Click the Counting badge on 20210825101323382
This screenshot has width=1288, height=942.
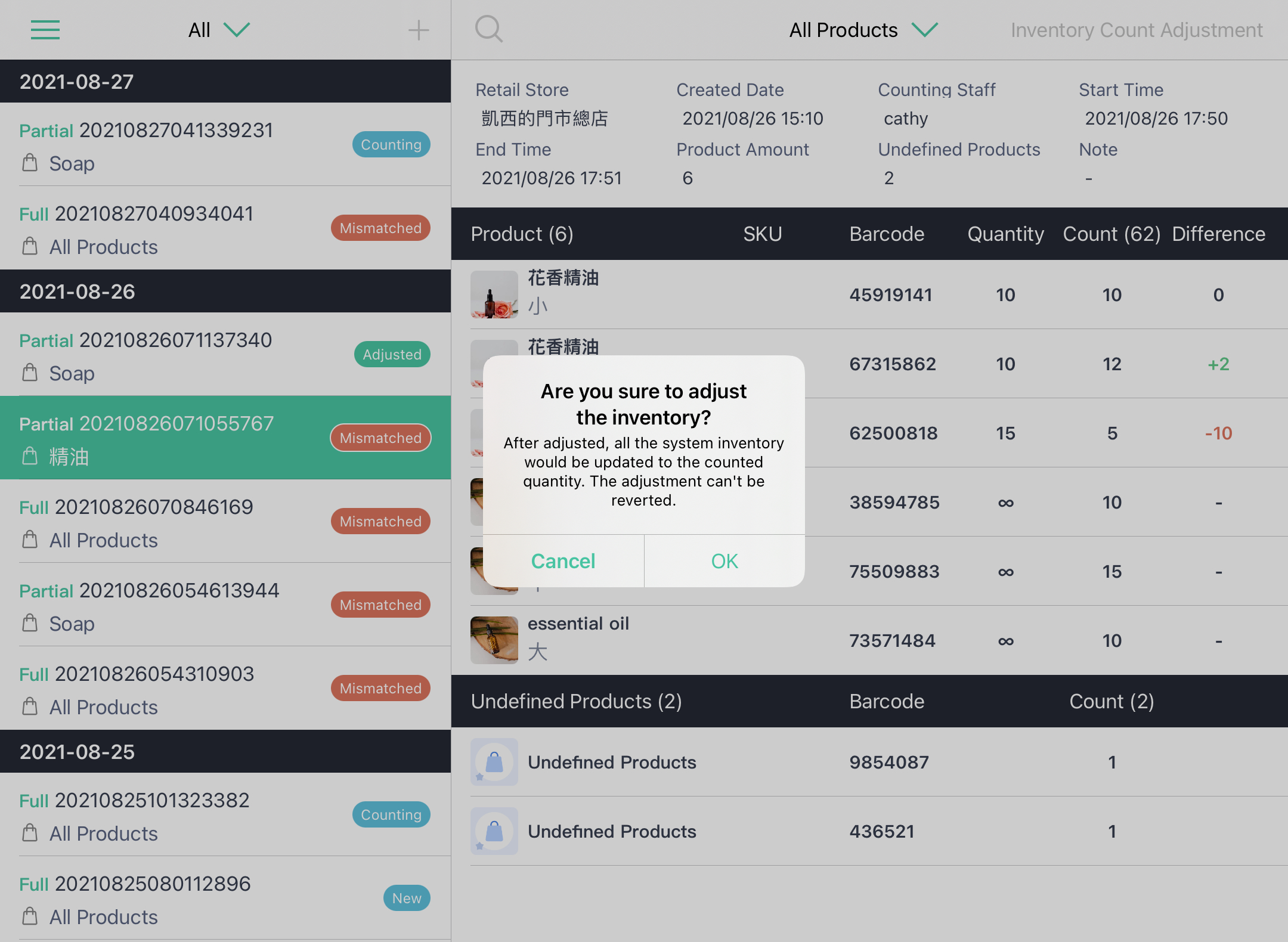391,814
